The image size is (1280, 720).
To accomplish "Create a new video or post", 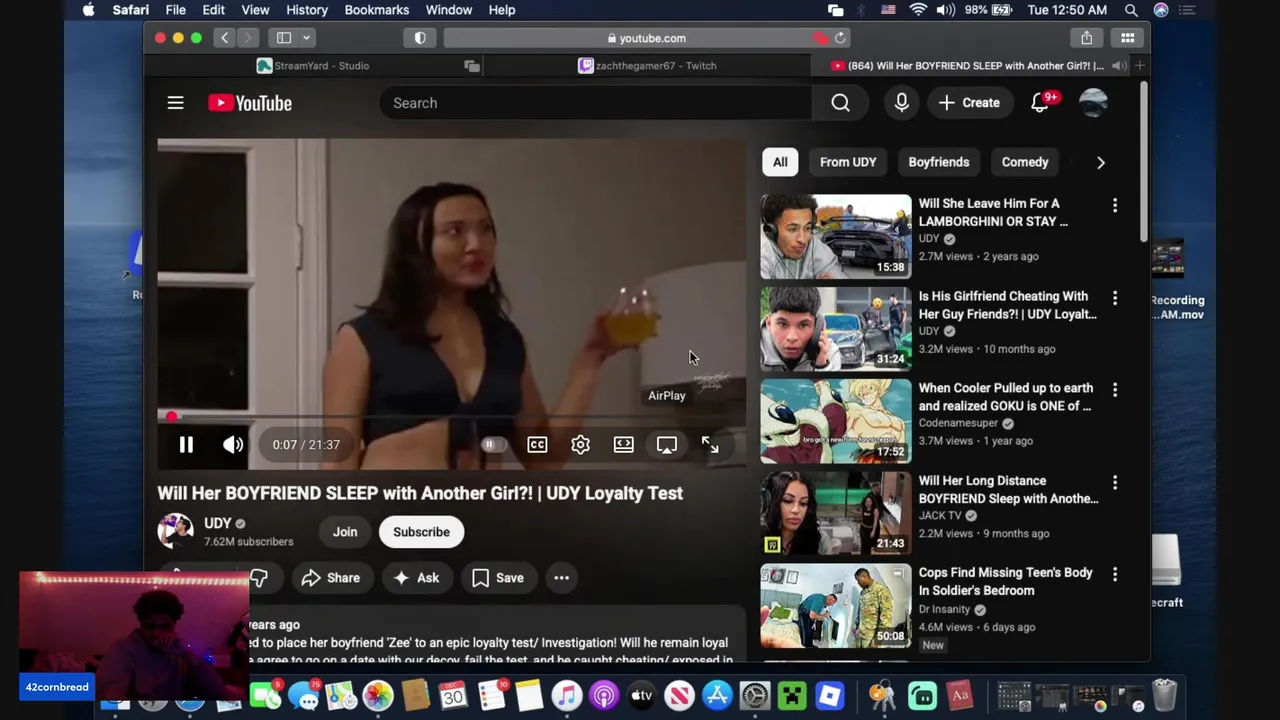I will point(969,103).
